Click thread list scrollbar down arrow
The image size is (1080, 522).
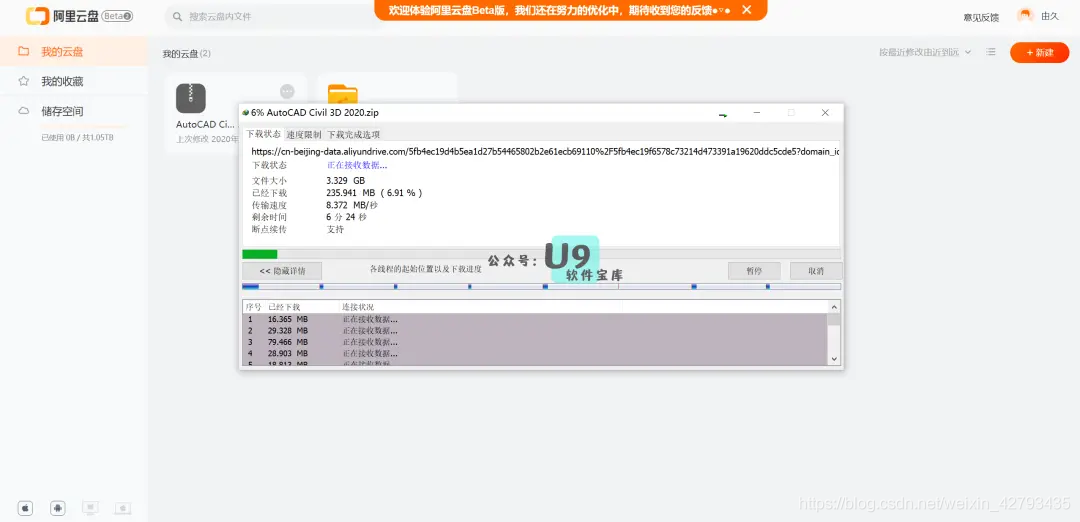834,359
